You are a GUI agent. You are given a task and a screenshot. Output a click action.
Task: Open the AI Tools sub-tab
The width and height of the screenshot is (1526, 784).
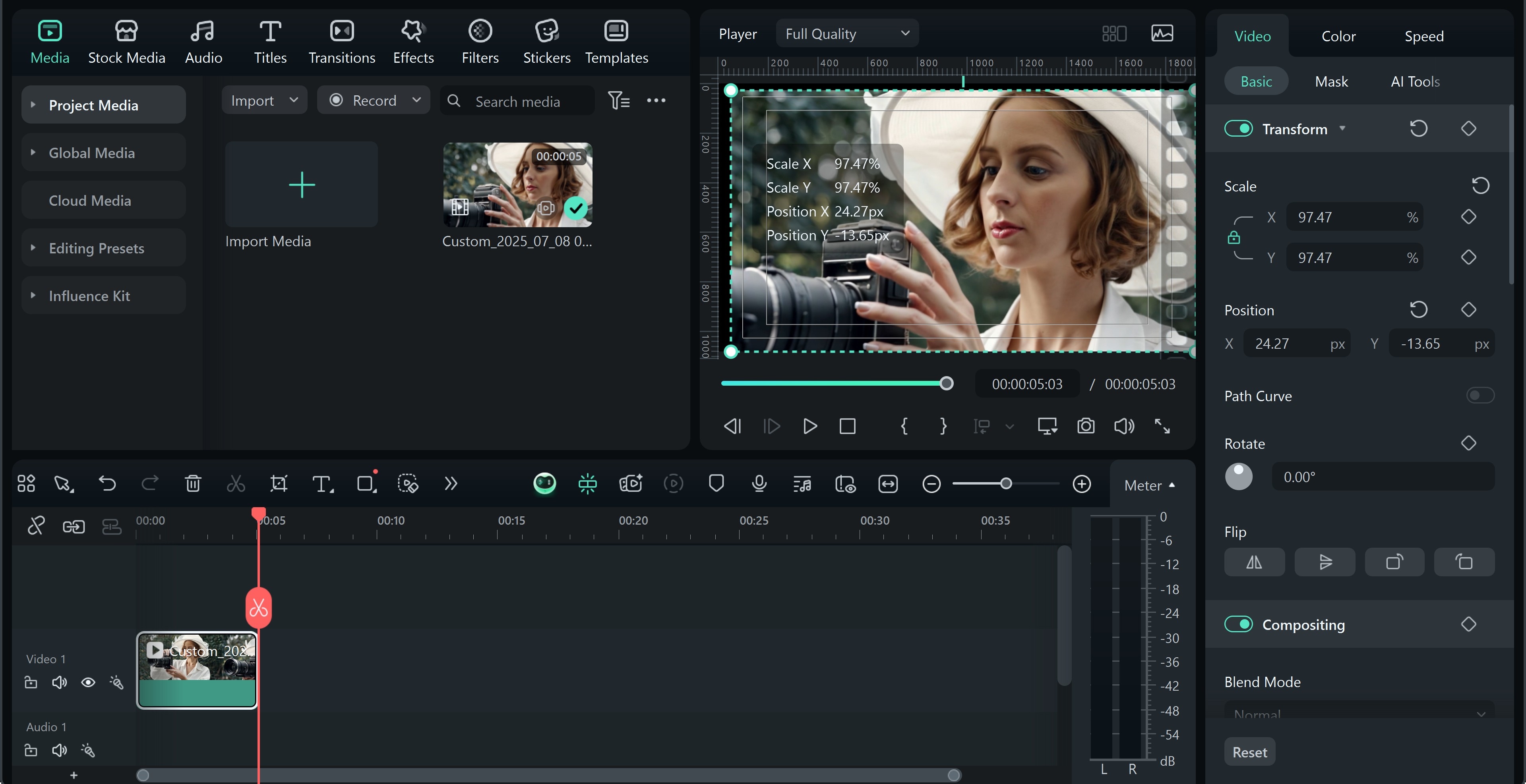(1415, 81)
